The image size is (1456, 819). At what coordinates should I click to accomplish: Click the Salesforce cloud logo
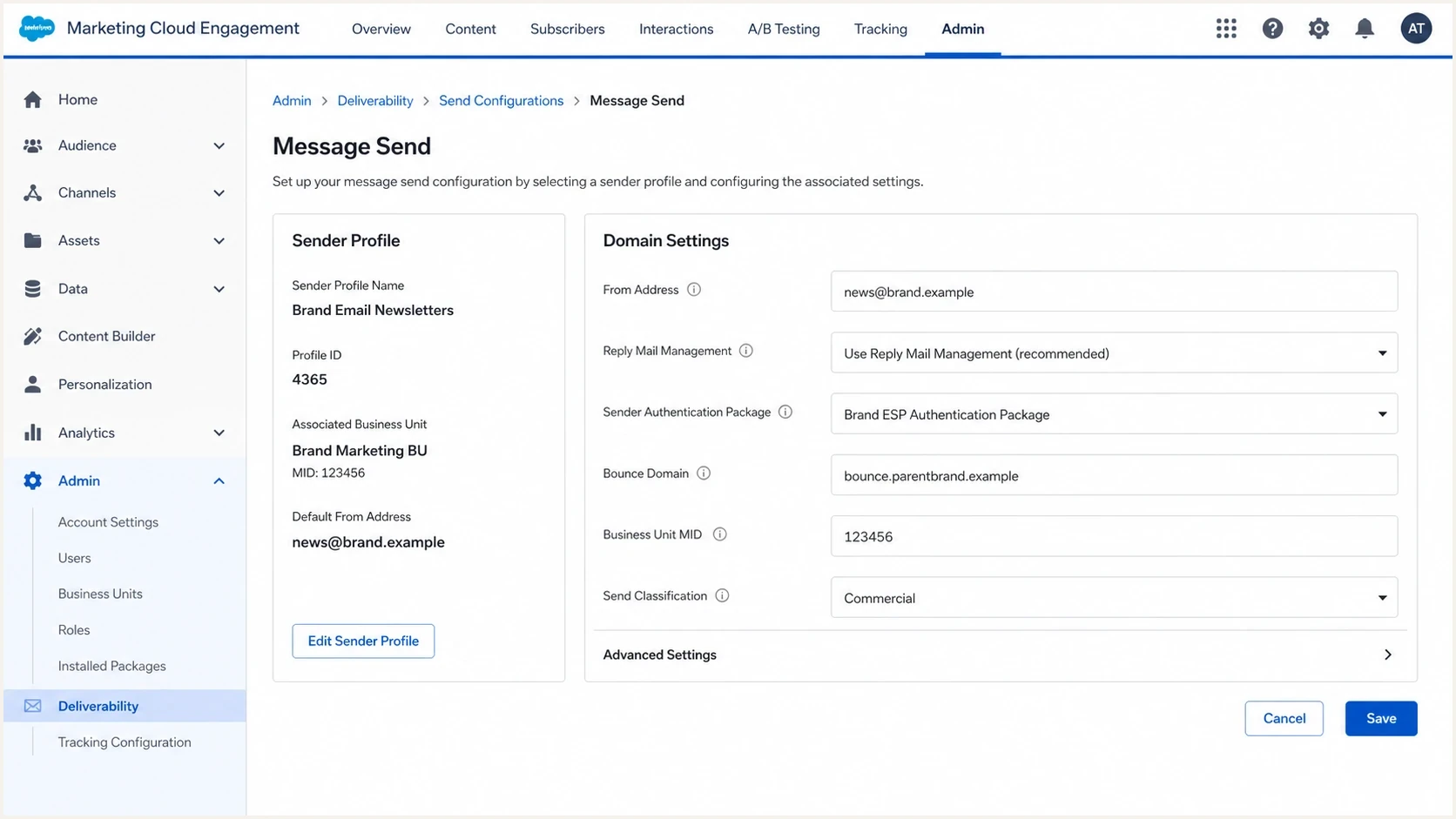click(37, 28)
